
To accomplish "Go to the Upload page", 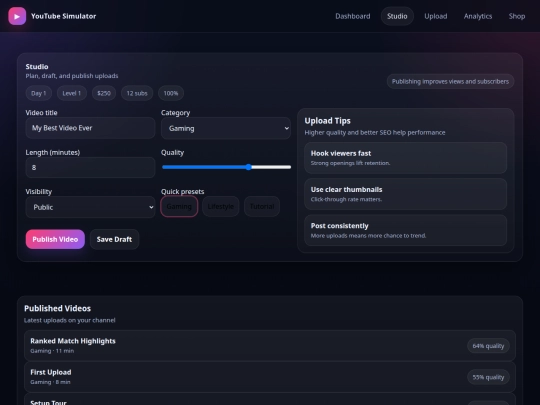I will (436, 16).
